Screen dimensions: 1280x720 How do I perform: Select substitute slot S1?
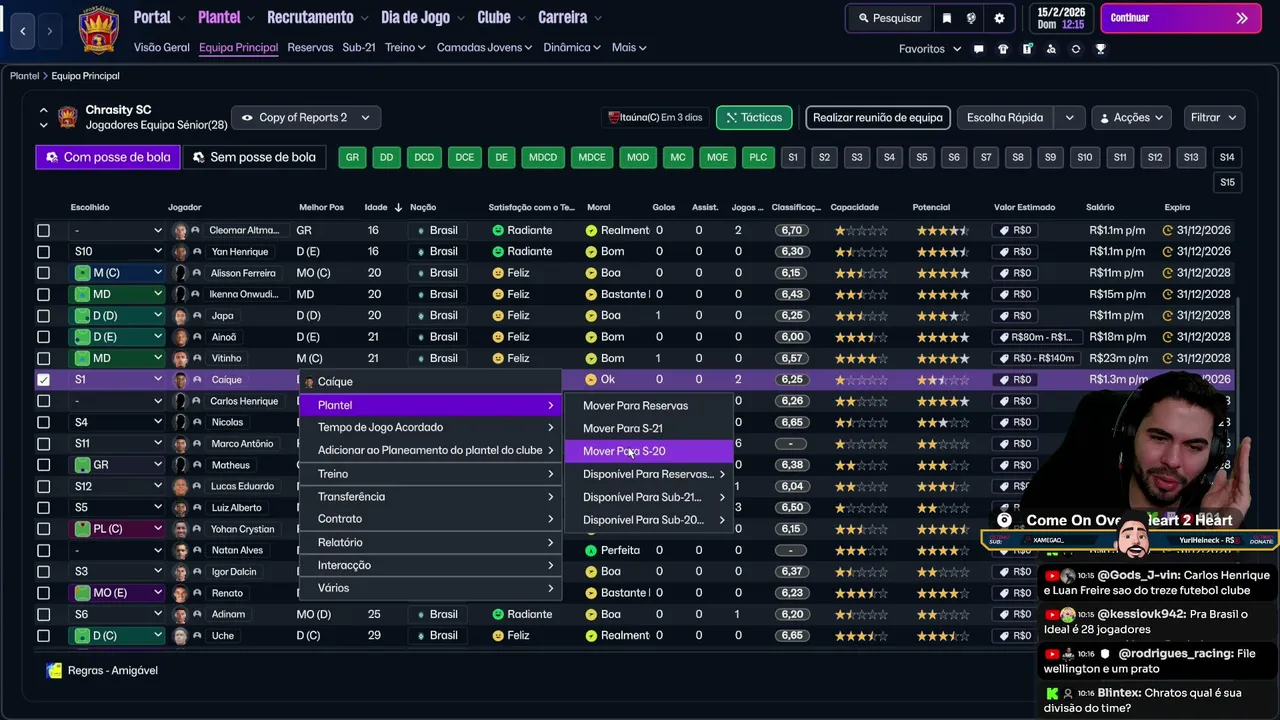[793, 157]
